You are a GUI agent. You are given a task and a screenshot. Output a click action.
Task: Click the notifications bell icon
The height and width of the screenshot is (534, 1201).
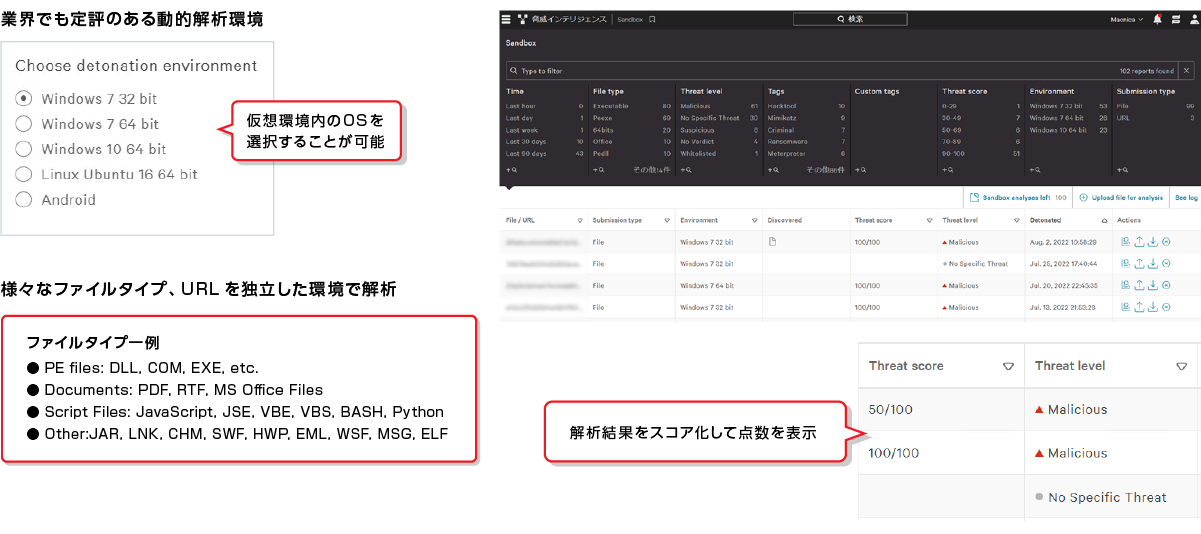(1158, 19)
